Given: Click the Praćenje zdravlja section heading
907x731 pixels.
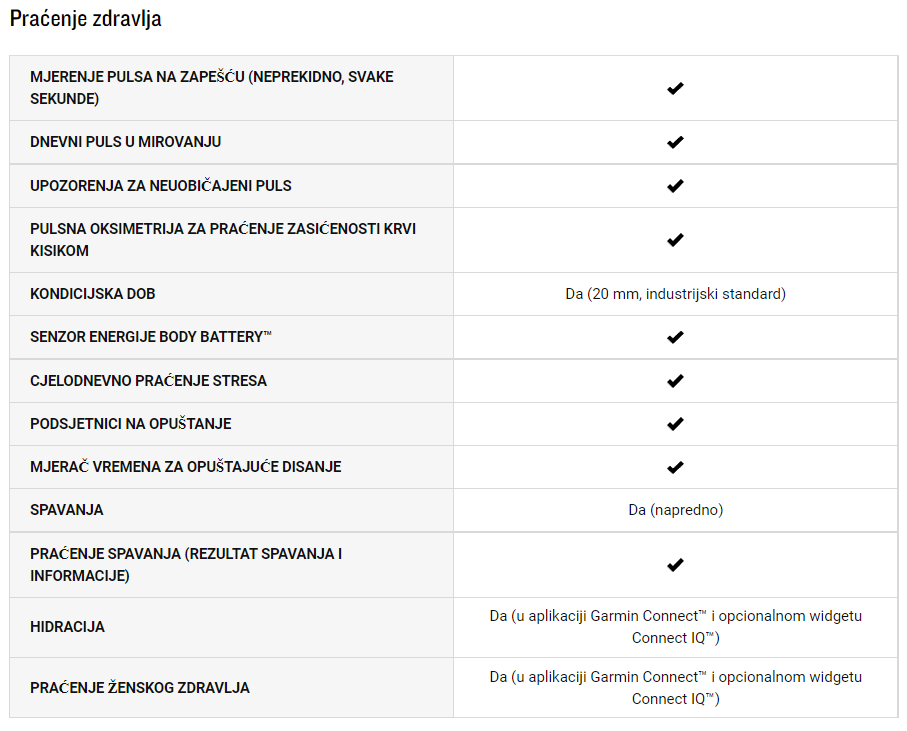Looking at the screenshot, I should click(86, 19).
